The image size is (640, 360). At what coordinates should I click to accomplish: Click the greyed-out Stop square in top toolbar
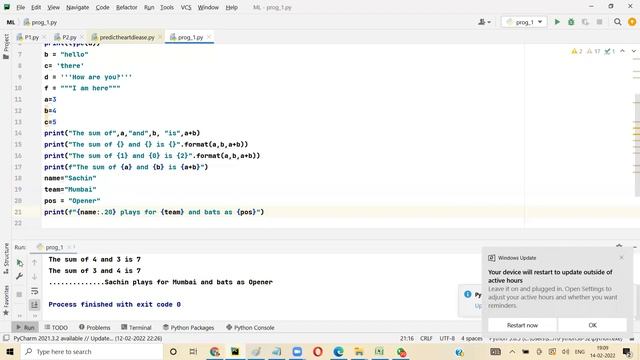599,22
